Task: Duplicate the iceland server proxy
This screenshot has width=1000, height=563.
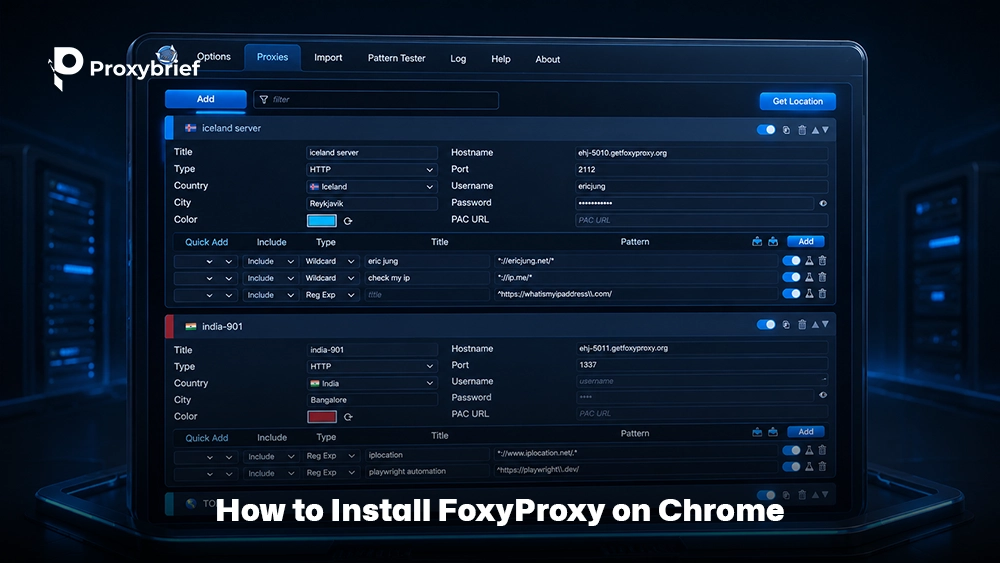Action: pos(786,130)
